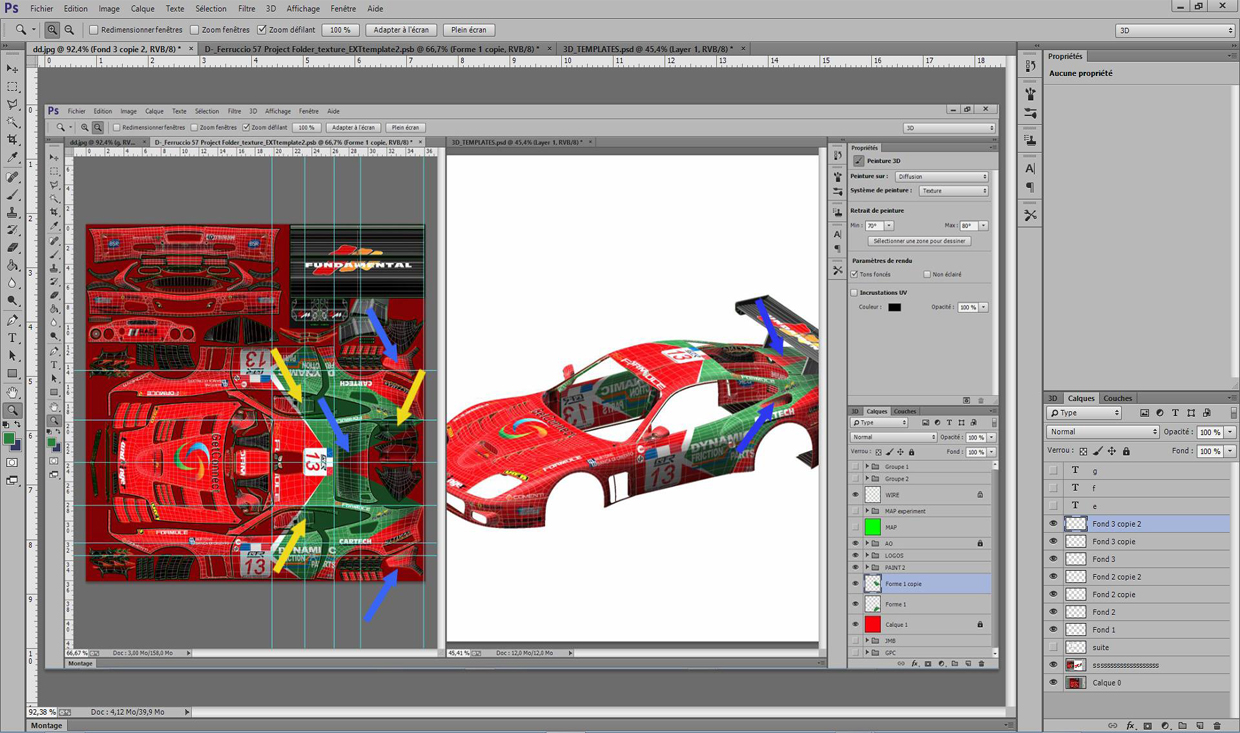Select the Eyedropper tool
The height and width of the screenshot is (733, 1240).
(x=13, y=158)
